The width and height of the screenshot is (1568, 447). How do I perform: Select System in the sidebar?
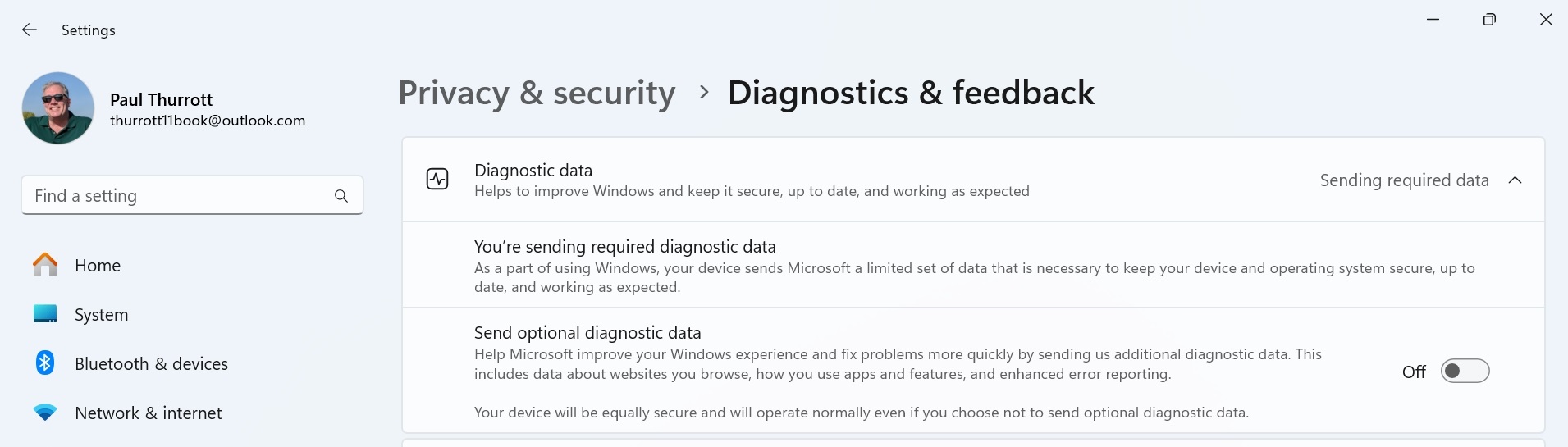coord(101,315)
